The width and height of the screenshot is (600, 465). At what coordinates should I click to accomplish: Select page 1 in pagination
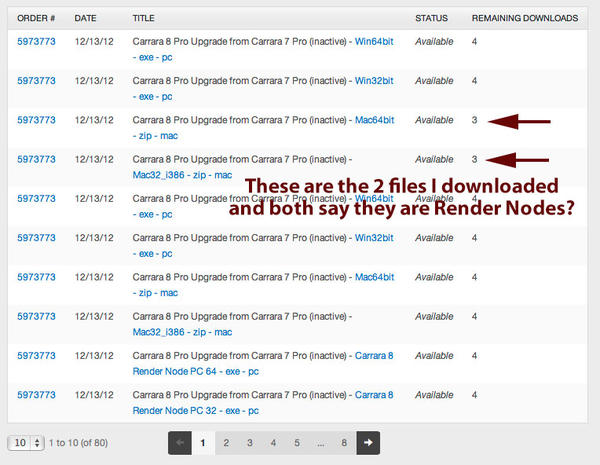coord(203,443)
